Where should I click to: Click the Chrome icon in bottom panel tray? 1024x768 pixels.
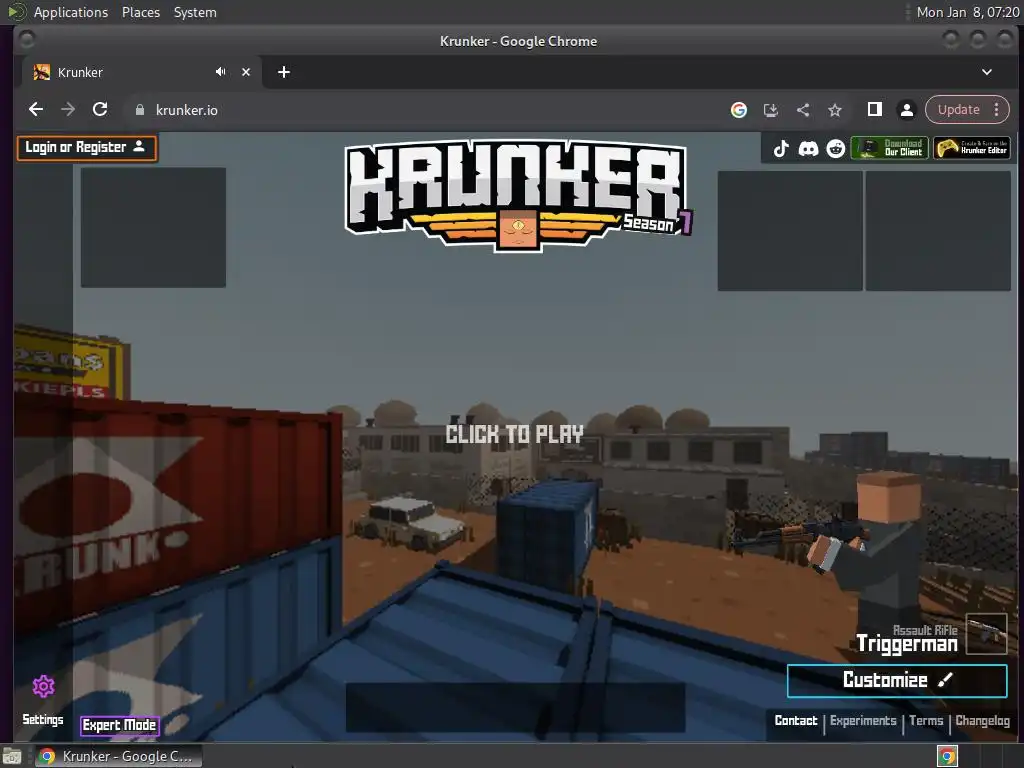(x=947, y=756)
